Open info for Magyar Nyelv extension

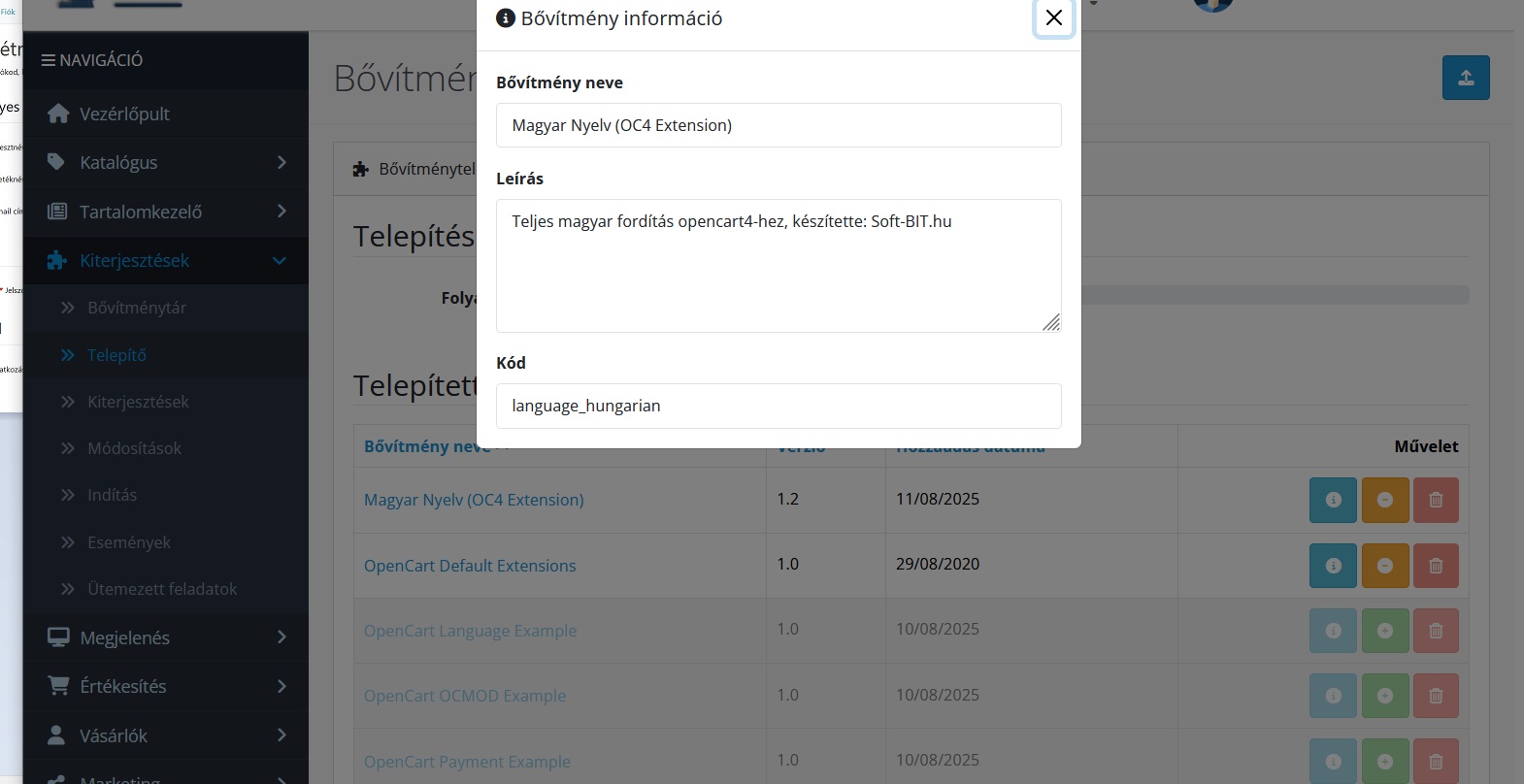pyautogui.click(x=1333, y=500)
